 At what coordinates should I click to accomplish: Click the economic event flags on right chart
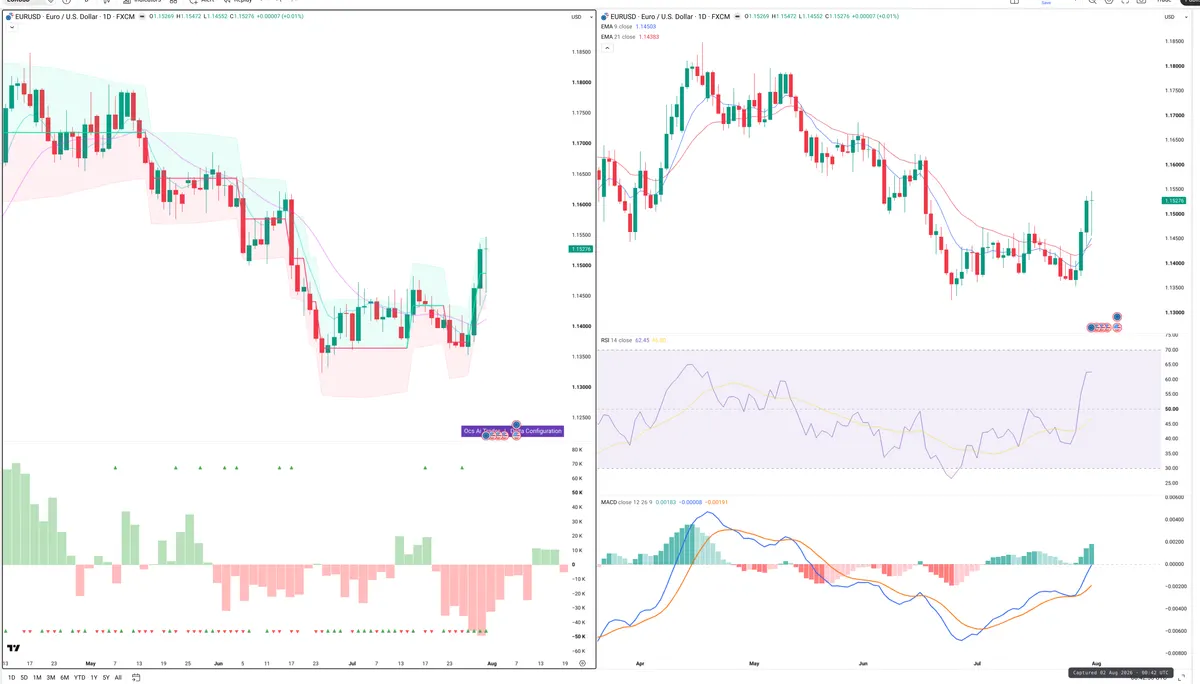tap(1105, 327)
